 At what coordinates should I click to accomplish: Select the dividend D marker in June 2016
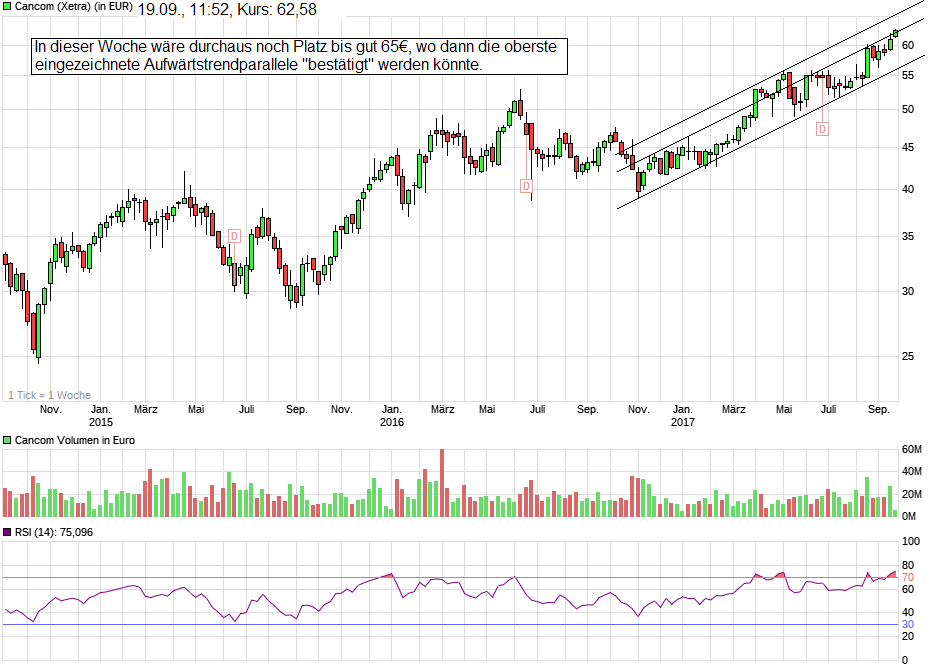tap(526, 186)
